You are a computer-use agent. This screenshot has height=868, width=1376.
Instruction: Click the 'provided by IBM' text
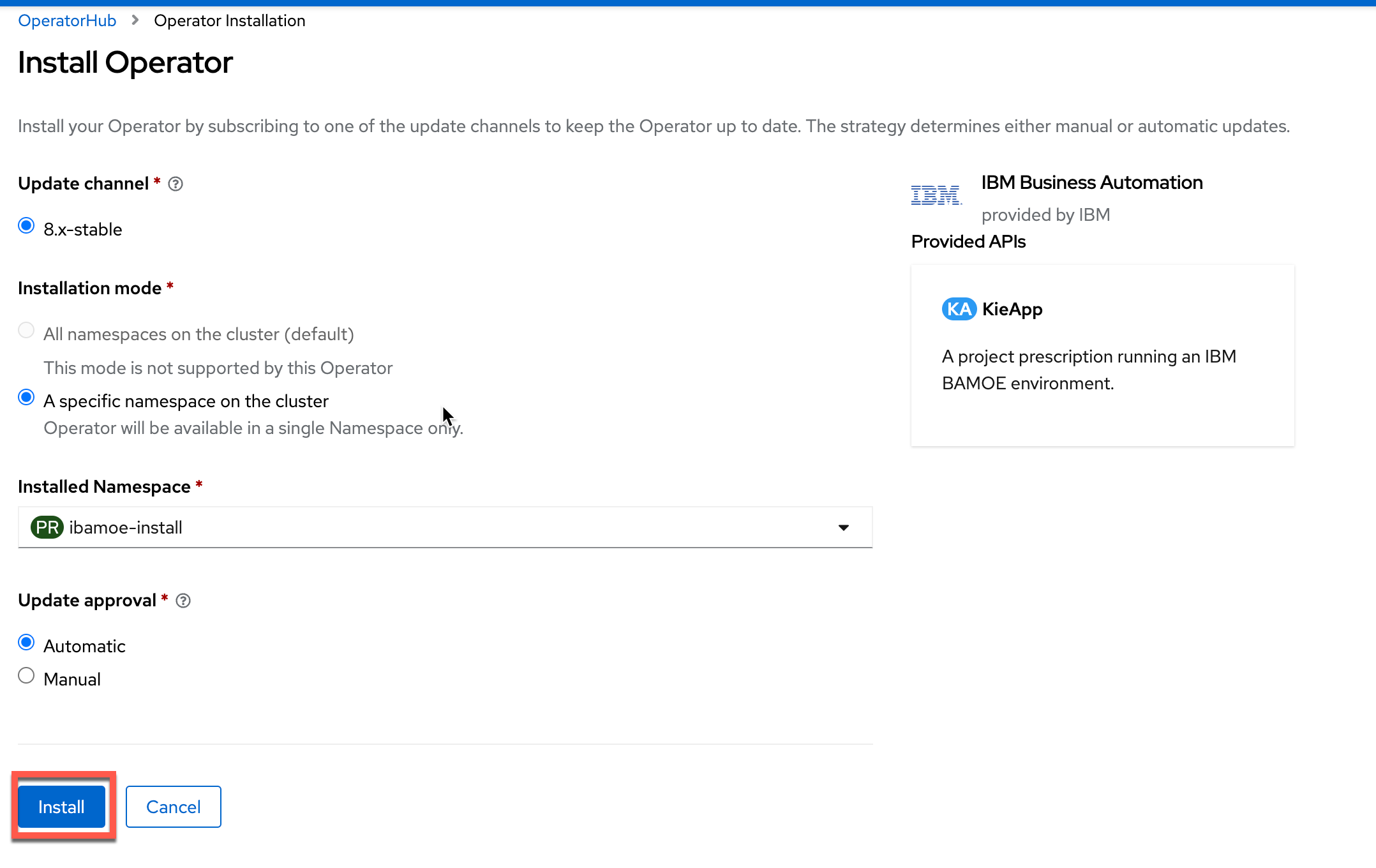click(1046, 215)
